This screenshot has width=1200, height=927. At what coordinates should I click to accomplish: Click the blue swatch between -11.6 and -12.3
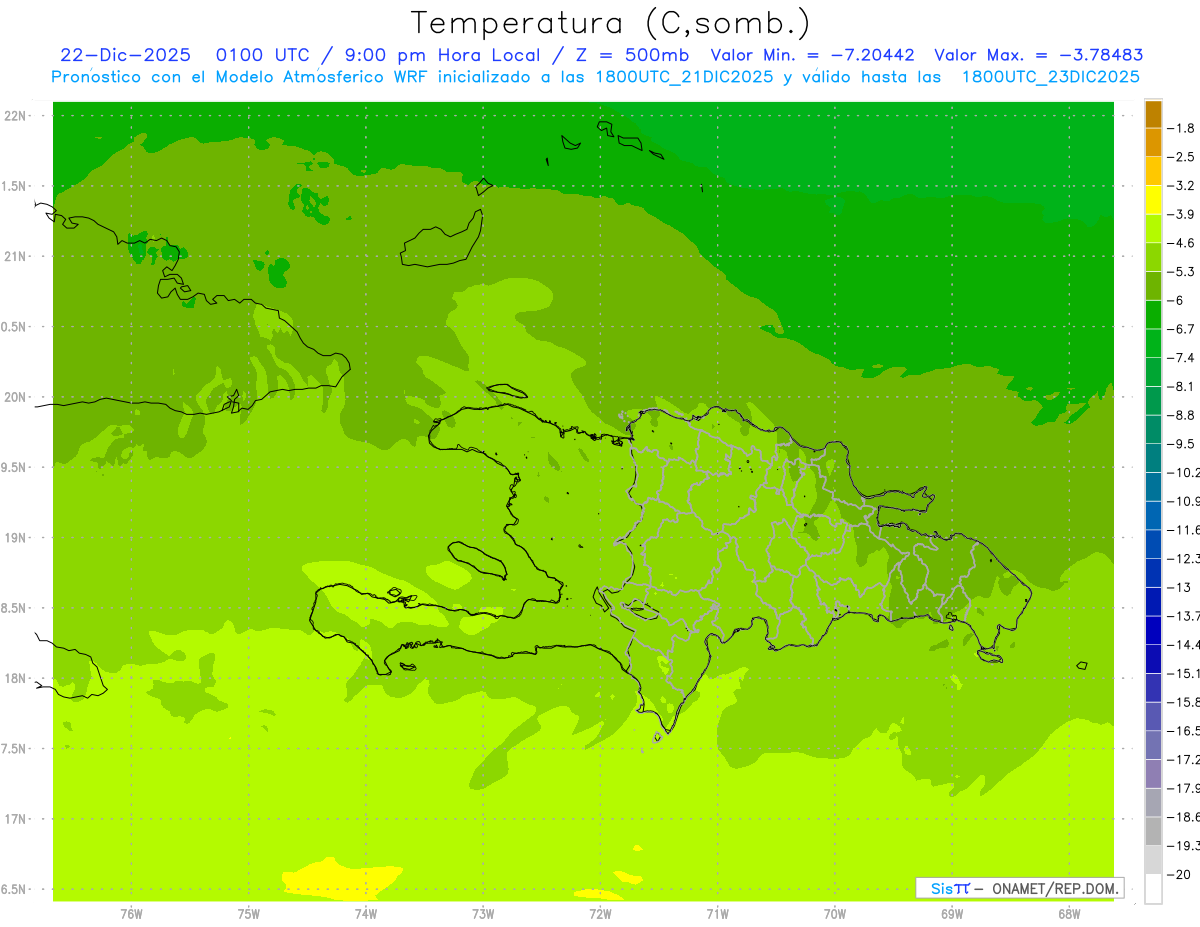[1153, 543]
